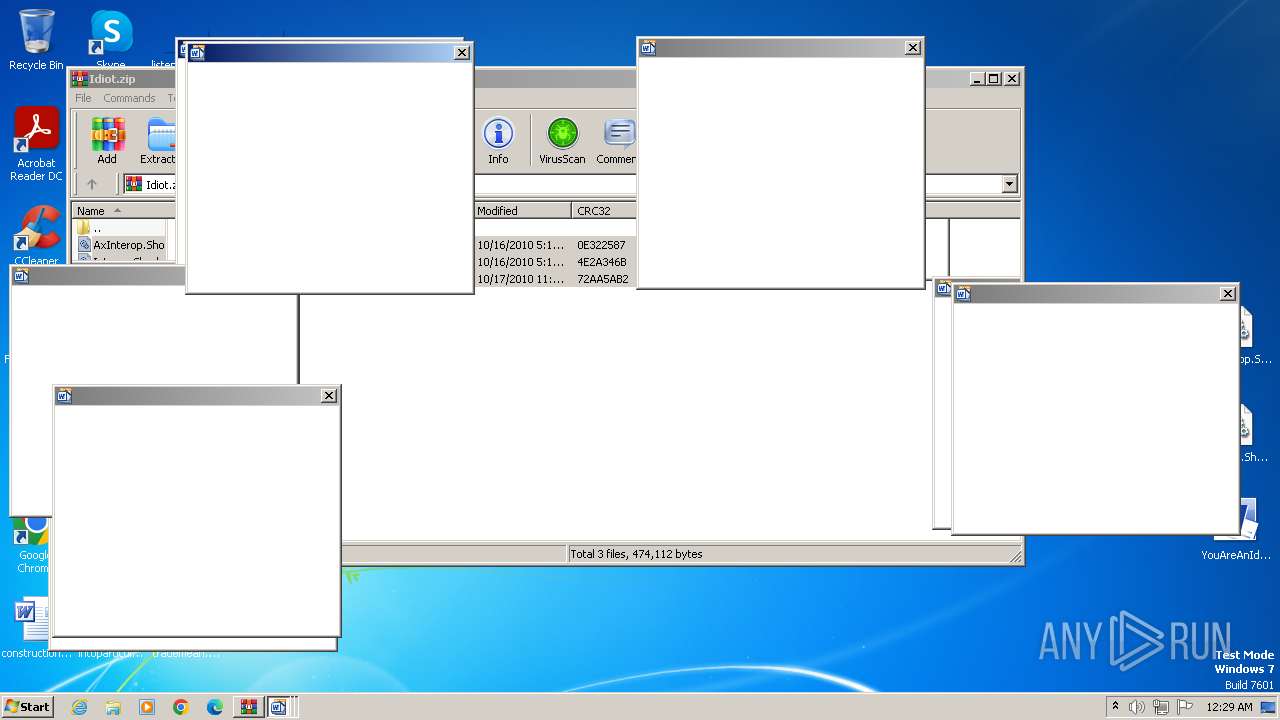Open the Action Center flag icon
Viewport: 1280px width, 720px height.
[x=1185, y=707]
